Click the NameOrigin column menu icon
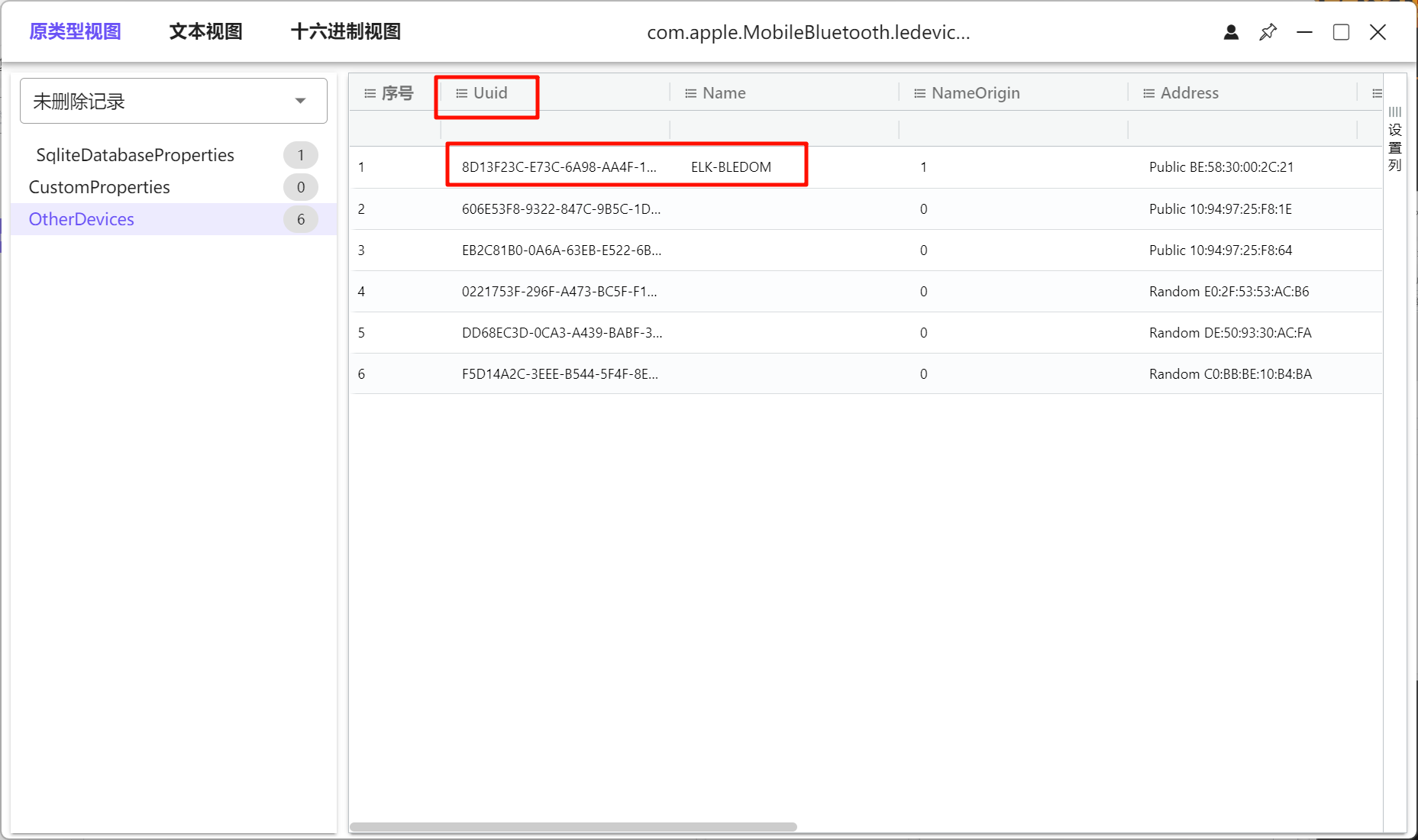 pyautogui.click(x=919, y=93)
